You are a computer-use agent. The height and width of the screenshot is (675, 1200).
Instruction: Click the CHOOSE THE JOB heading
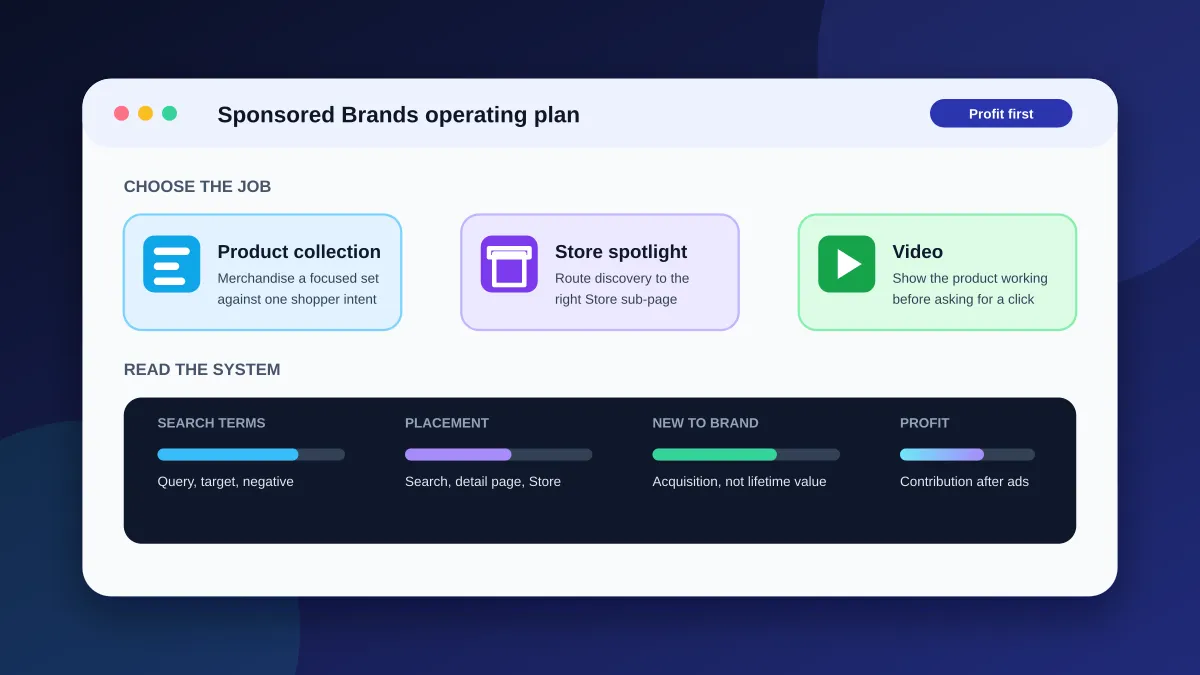click(197, 187)
